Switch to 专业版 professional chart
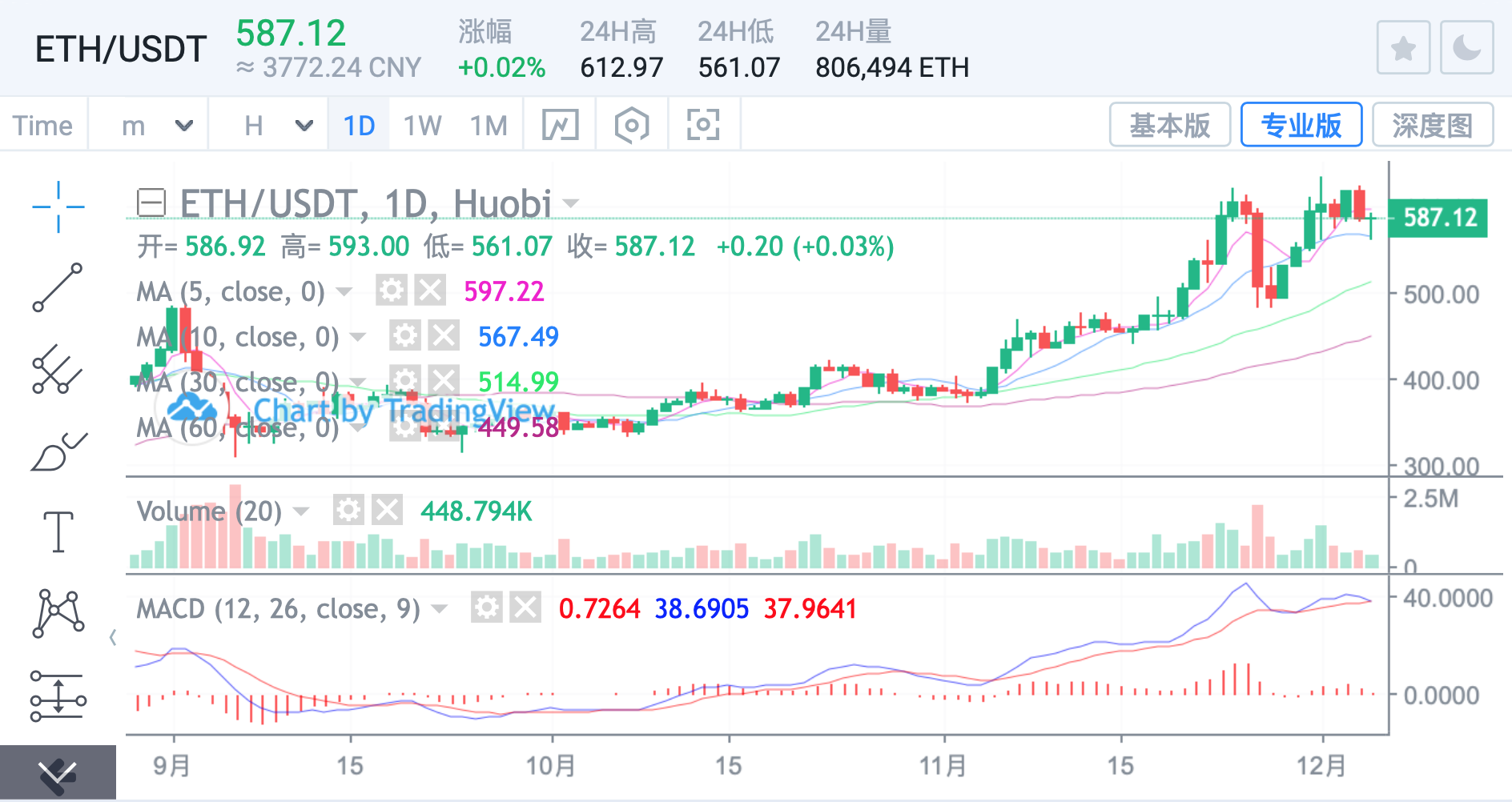Image resolution: width=1512 pixels, height=802 pixels. pyautogui.click(x=1301, y=125)
